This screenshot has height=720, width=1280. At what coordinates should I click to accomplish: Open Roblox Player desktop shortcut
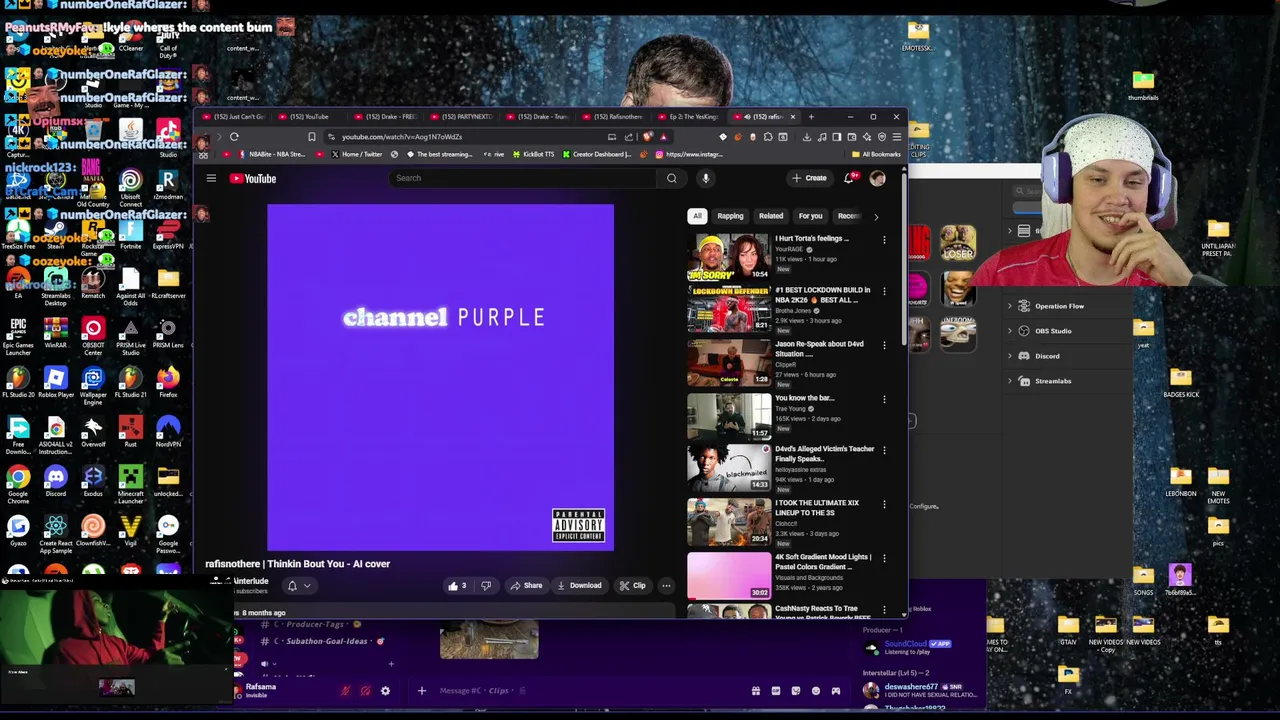tap(55, 381)
